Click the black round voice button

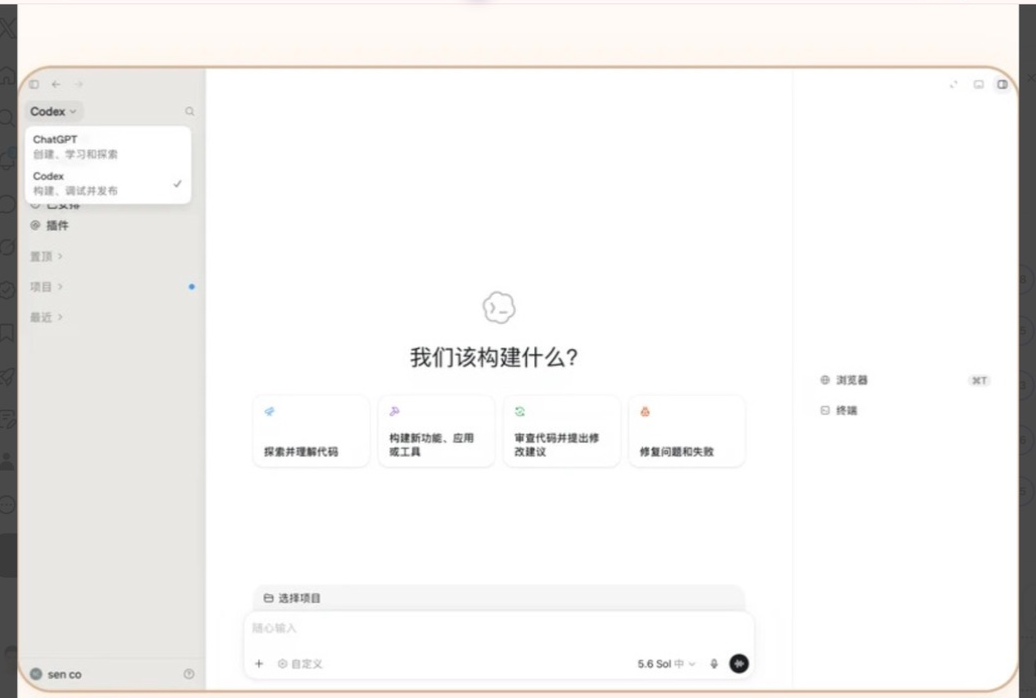[x=739, y=663]
